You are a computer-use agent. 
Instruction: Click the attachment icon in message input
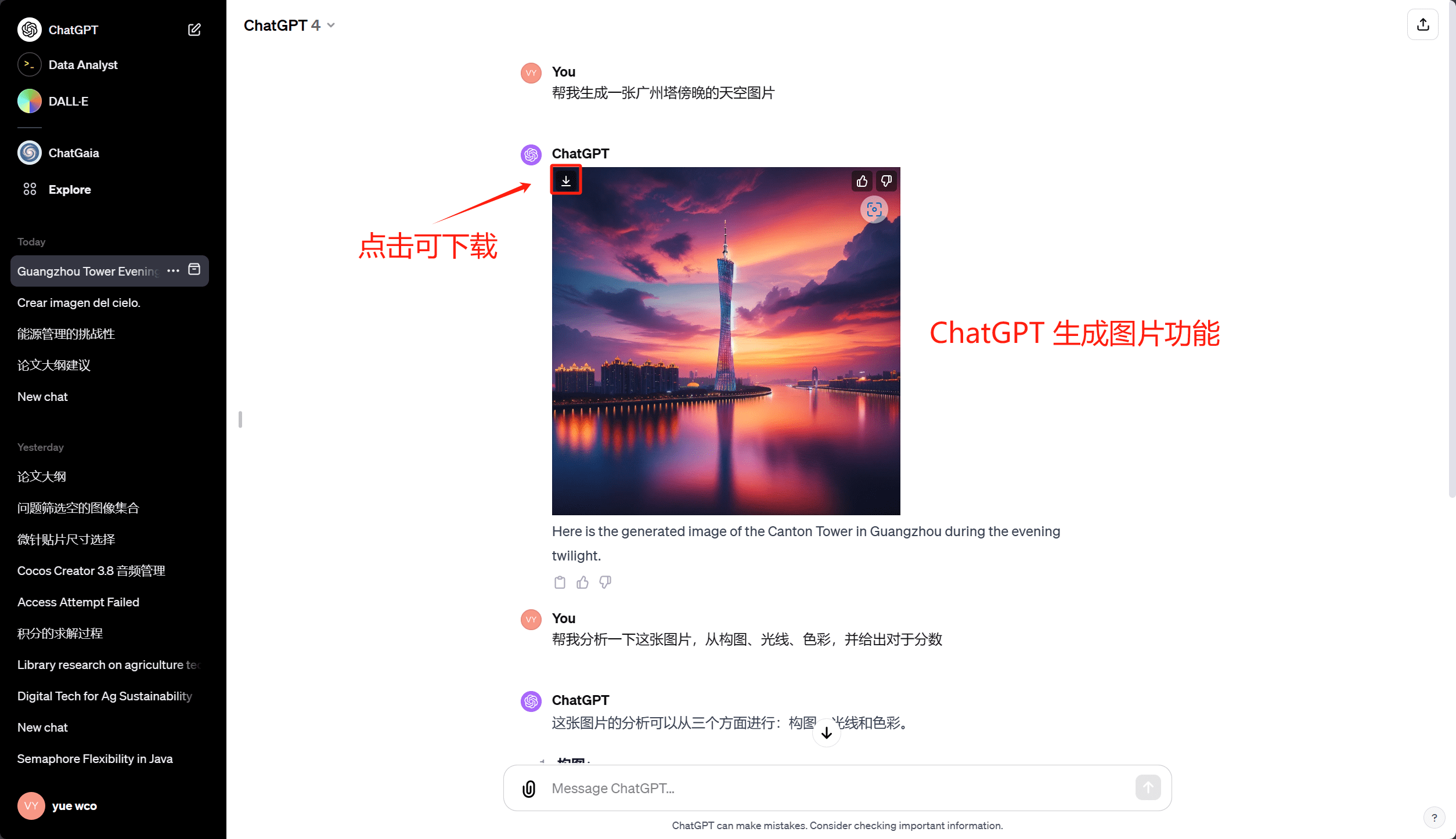point(529,788)
